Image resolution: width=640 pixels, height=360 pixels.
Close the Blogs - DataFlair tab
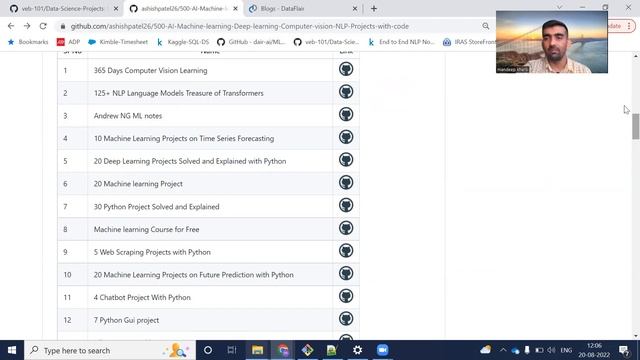355,9
